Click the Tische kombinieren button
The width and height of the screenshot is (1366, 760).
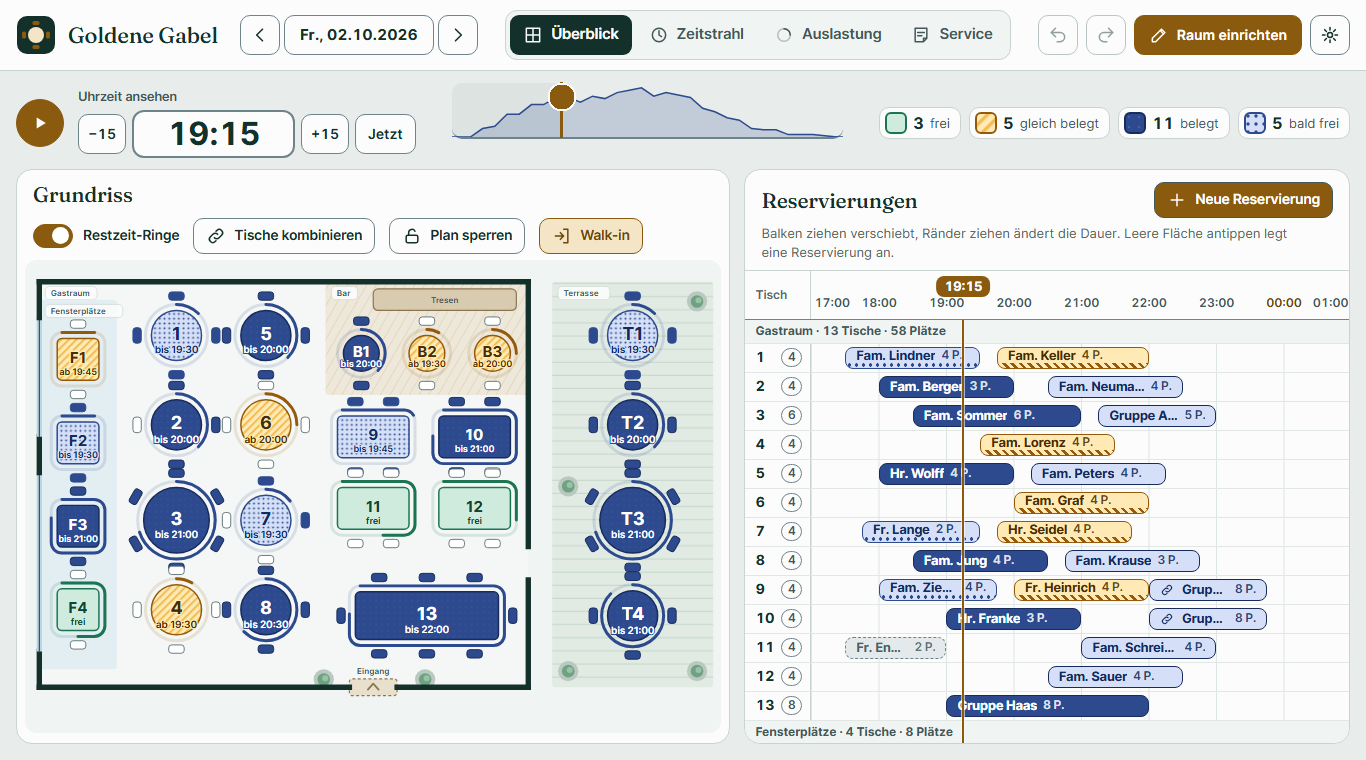pos(284,236)
